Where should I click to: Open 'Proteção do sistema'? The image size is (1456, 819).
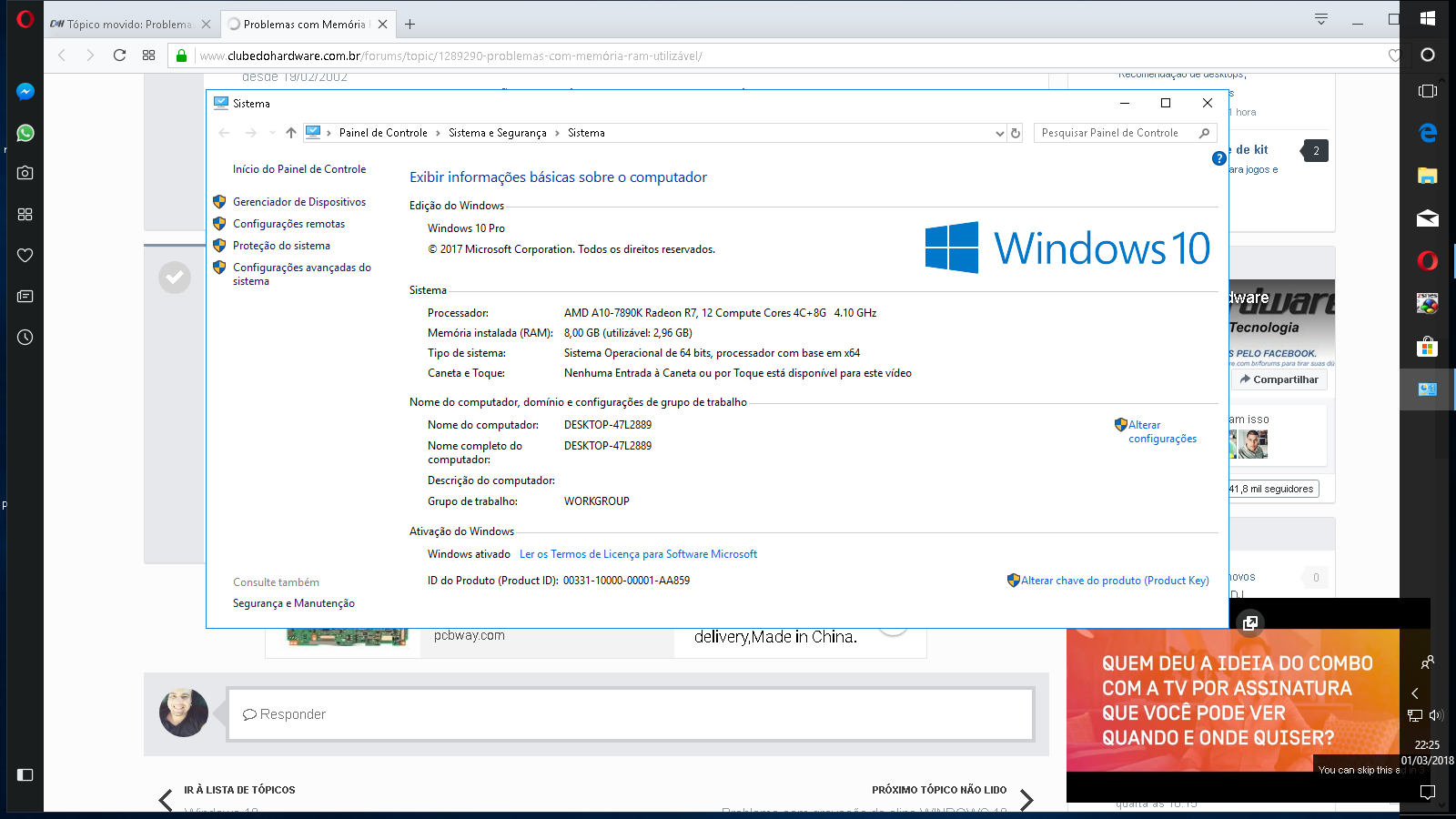pyautogui.click(x=281, y=246)
